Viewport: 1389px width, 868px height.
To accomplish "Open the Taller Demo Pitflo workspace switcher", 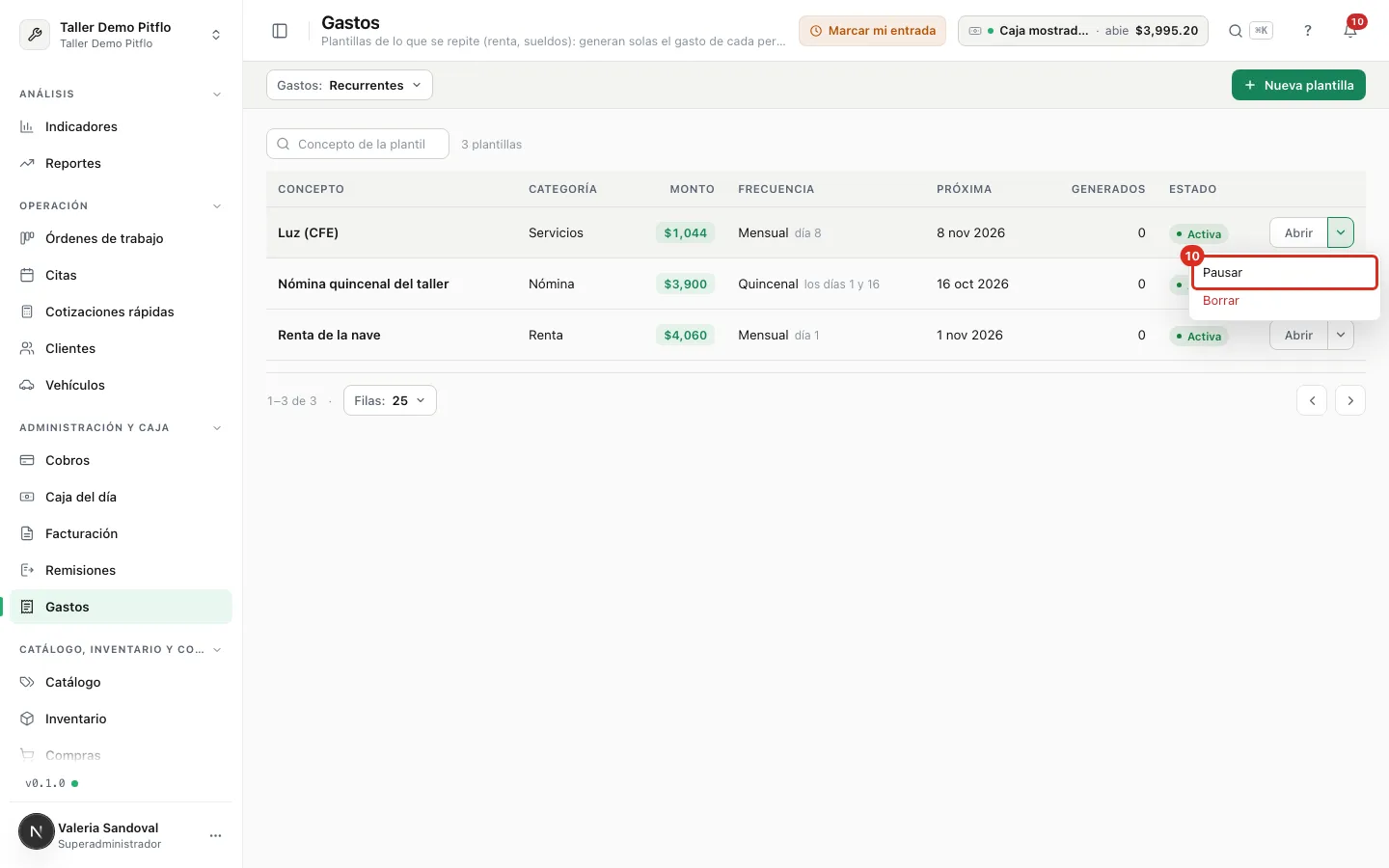I will 121,35.
